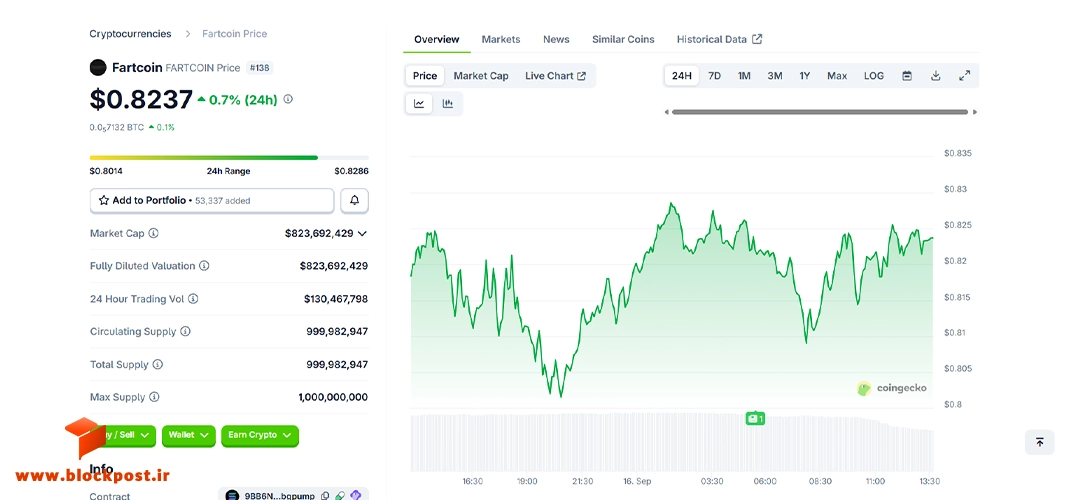
Task: Switch to the News tab
Action: (556, 39)
